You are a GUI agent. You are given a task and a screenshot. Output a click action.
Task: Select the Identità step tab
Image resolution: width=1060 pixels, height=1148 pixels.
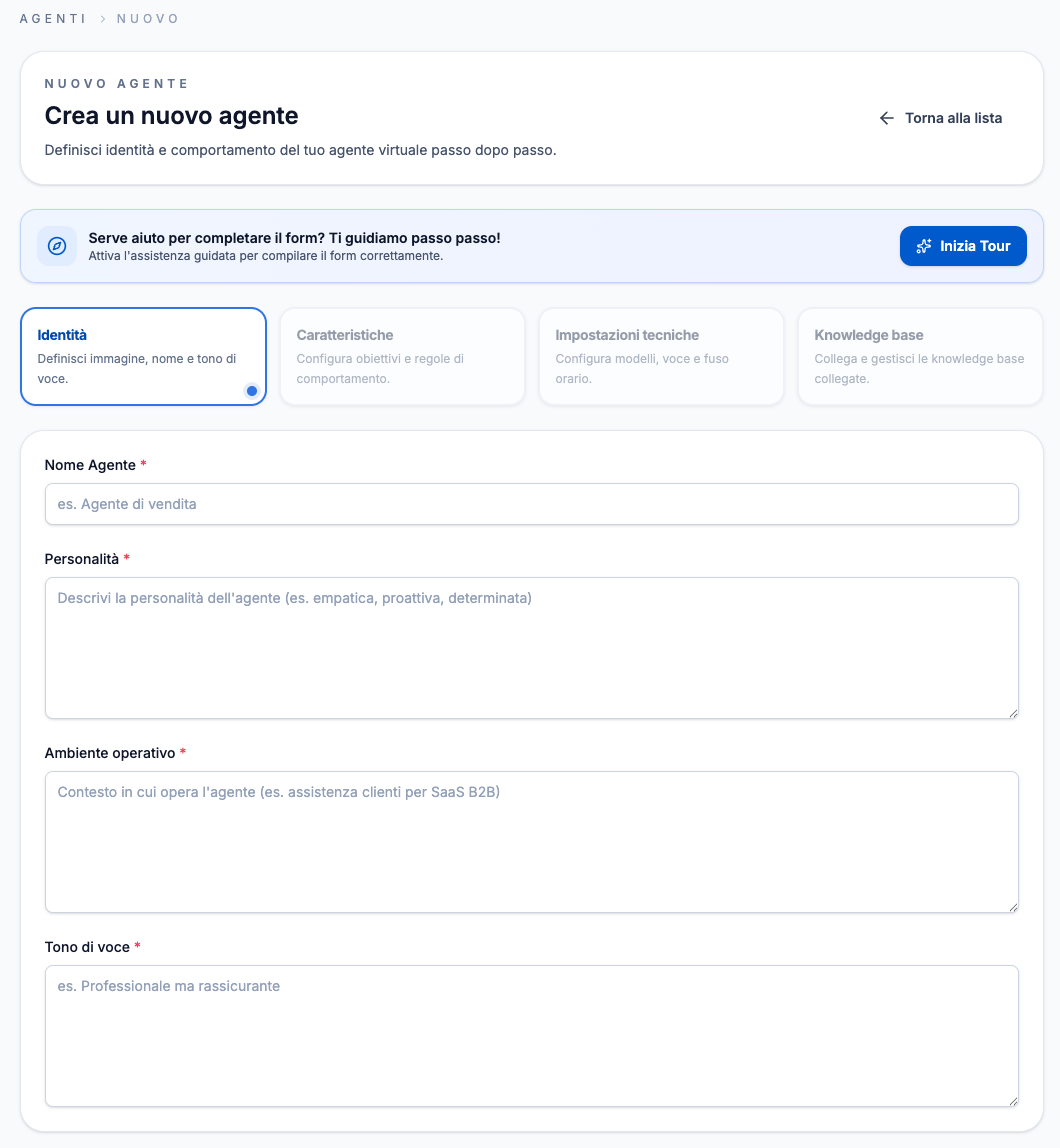pyautogui.click(x=143, y=356)
